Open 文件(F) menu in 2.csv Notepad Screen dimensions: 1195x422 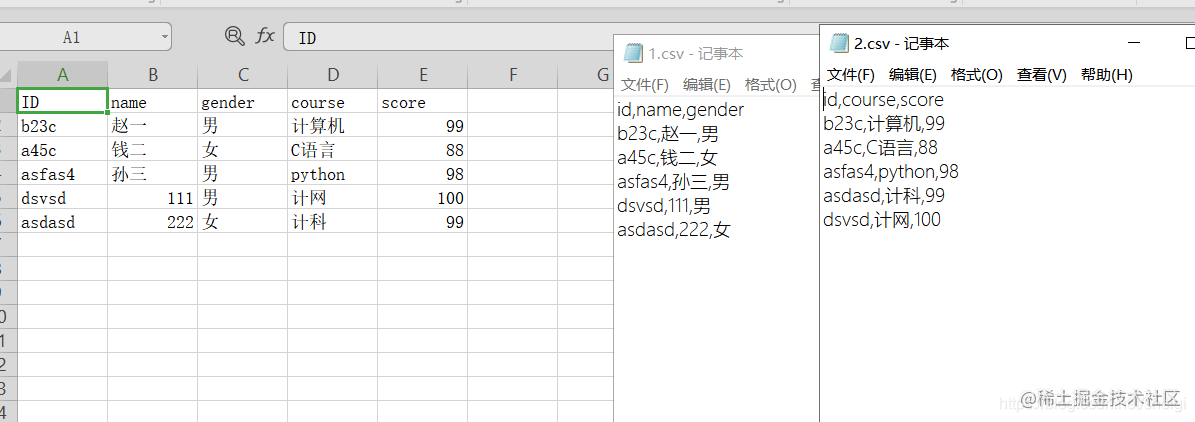point(851,75)
